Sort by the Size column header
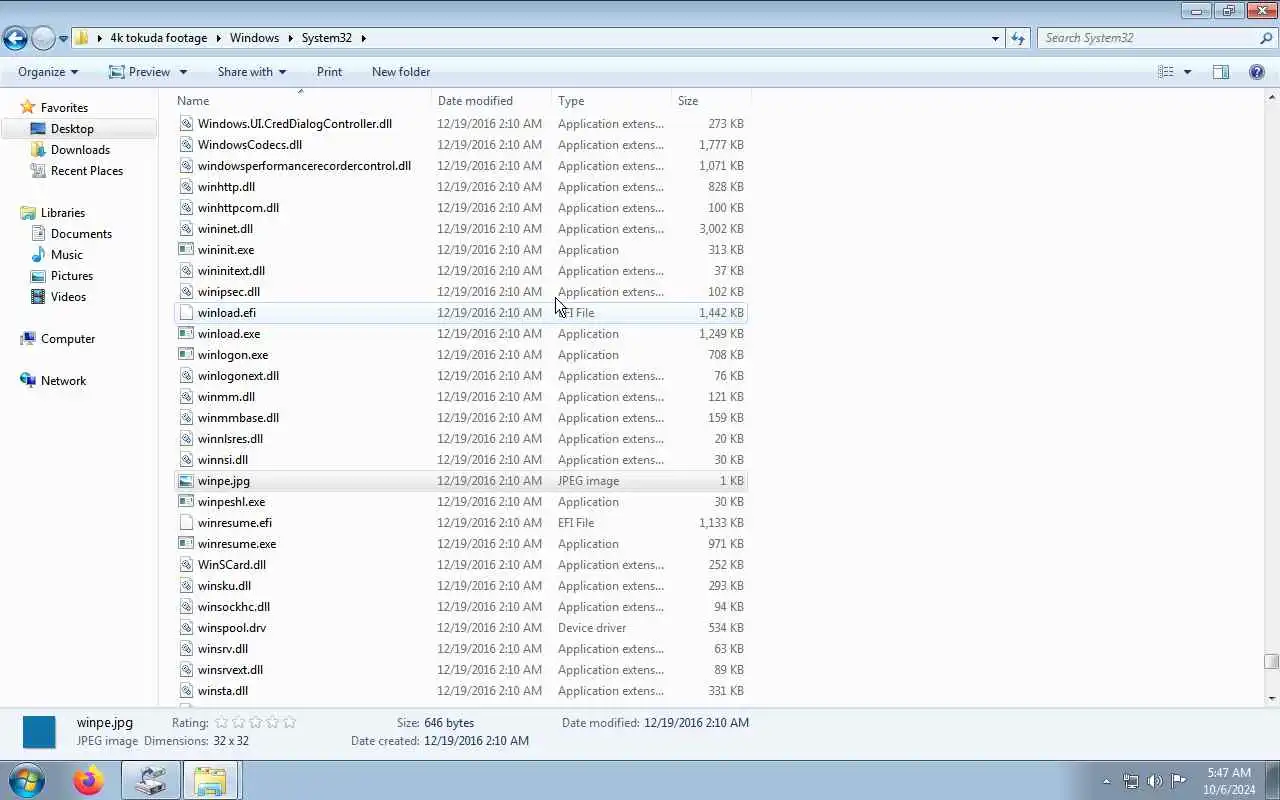 pos(711,101)
